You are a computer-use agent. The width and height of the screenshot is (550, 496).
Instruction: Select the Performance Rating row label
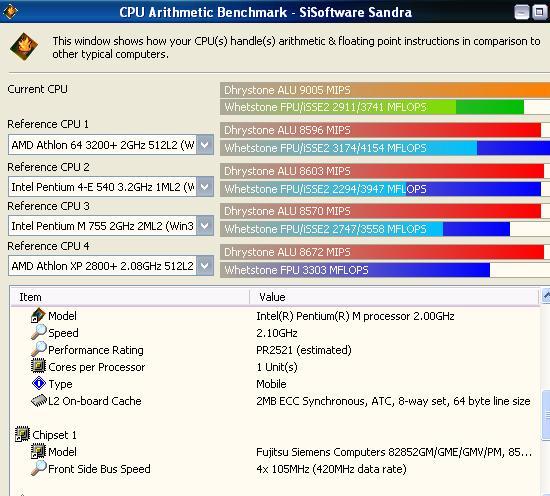coord(96,350)
